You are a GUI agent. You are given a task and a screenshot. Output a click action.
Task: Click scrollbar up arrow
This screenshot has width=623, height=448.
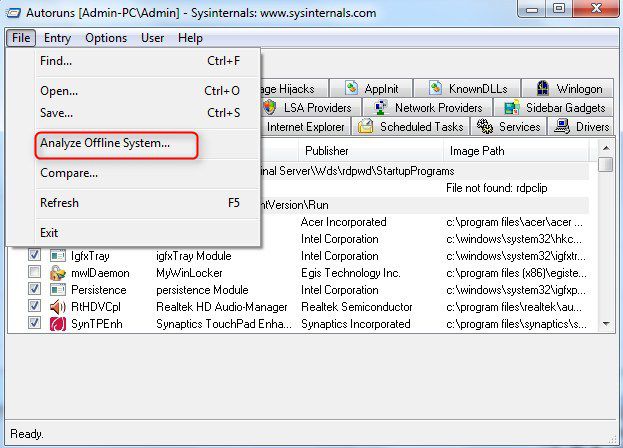point(606,148)
